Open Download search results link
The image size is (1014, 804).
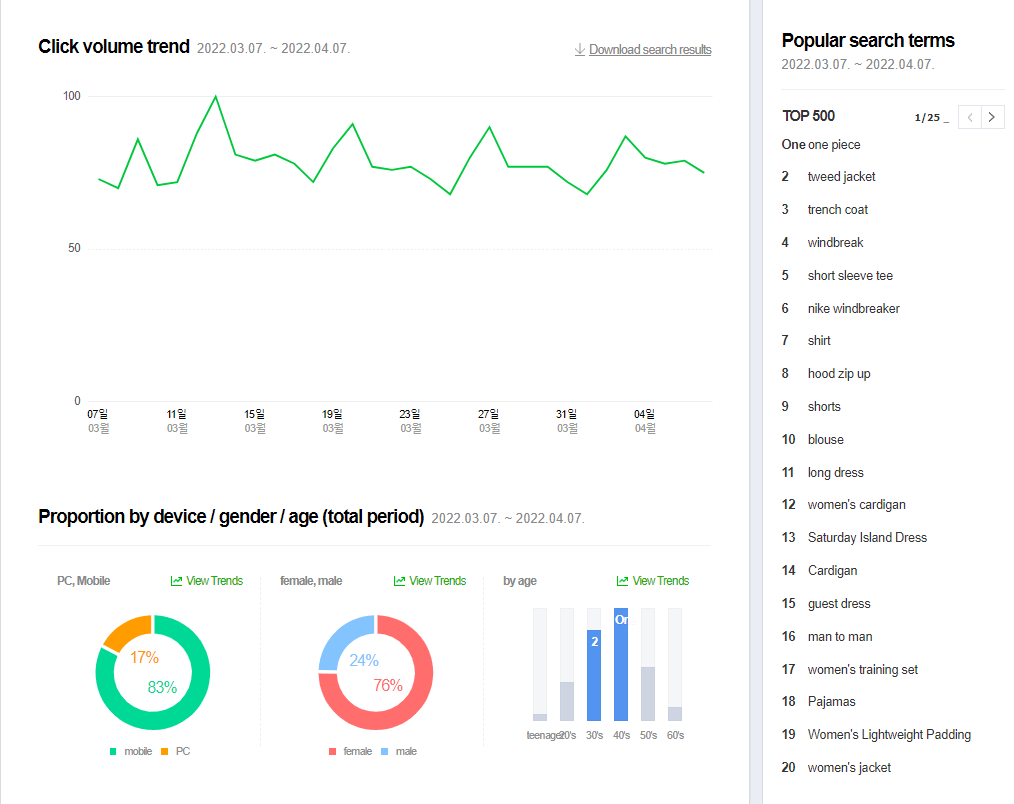[650, 49]
